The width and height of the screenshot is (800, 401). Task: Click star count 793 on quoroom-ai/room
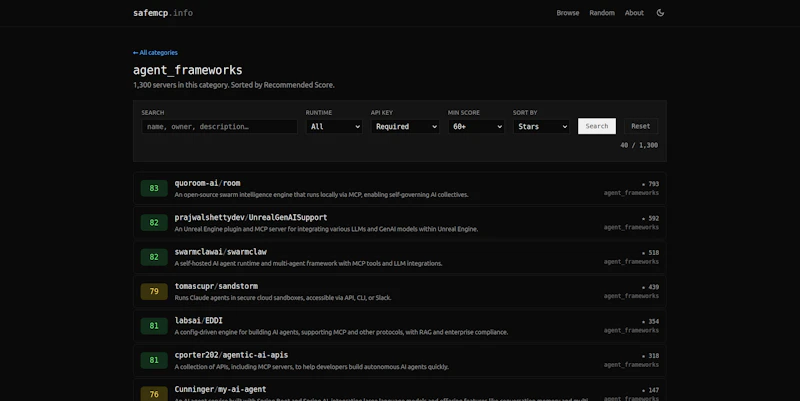[x=651, y=184]
